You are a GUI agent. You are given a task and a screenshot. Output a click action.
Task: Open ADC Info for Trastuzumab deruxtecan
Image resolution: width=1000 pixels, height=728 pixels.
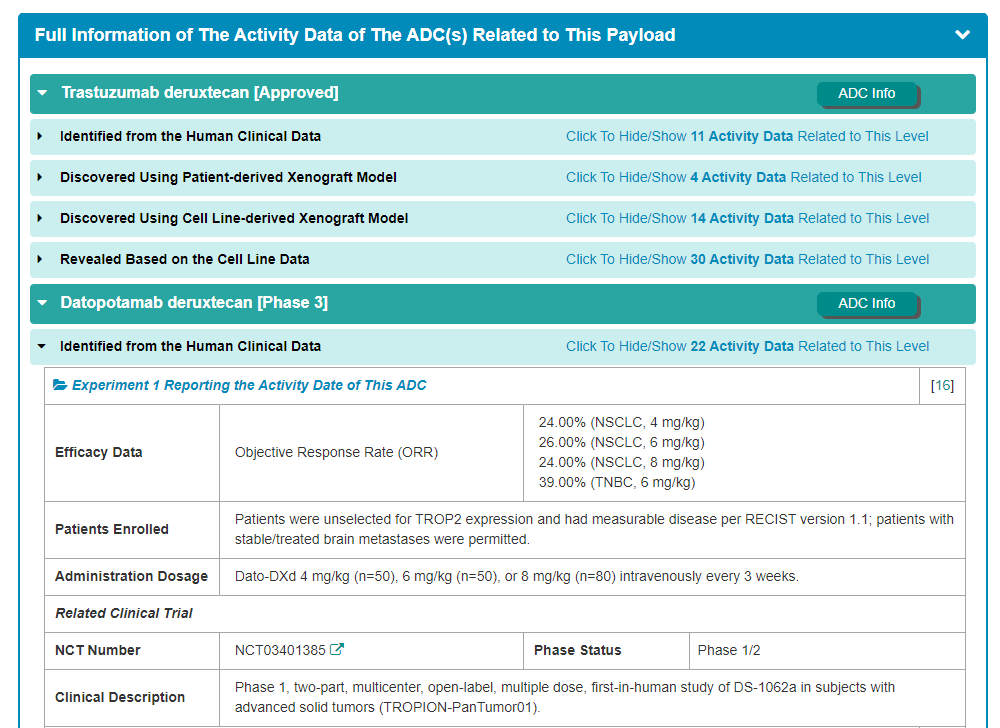(x=866, y=93)
